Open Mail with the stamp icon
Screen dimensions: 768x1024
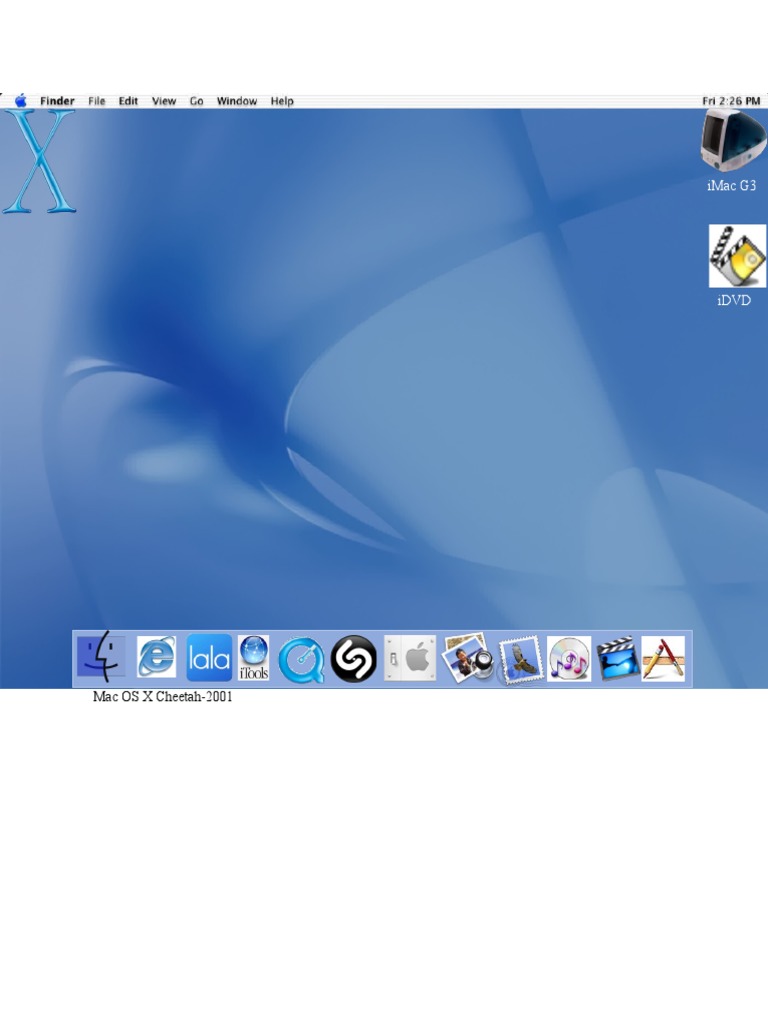point(520,660)
